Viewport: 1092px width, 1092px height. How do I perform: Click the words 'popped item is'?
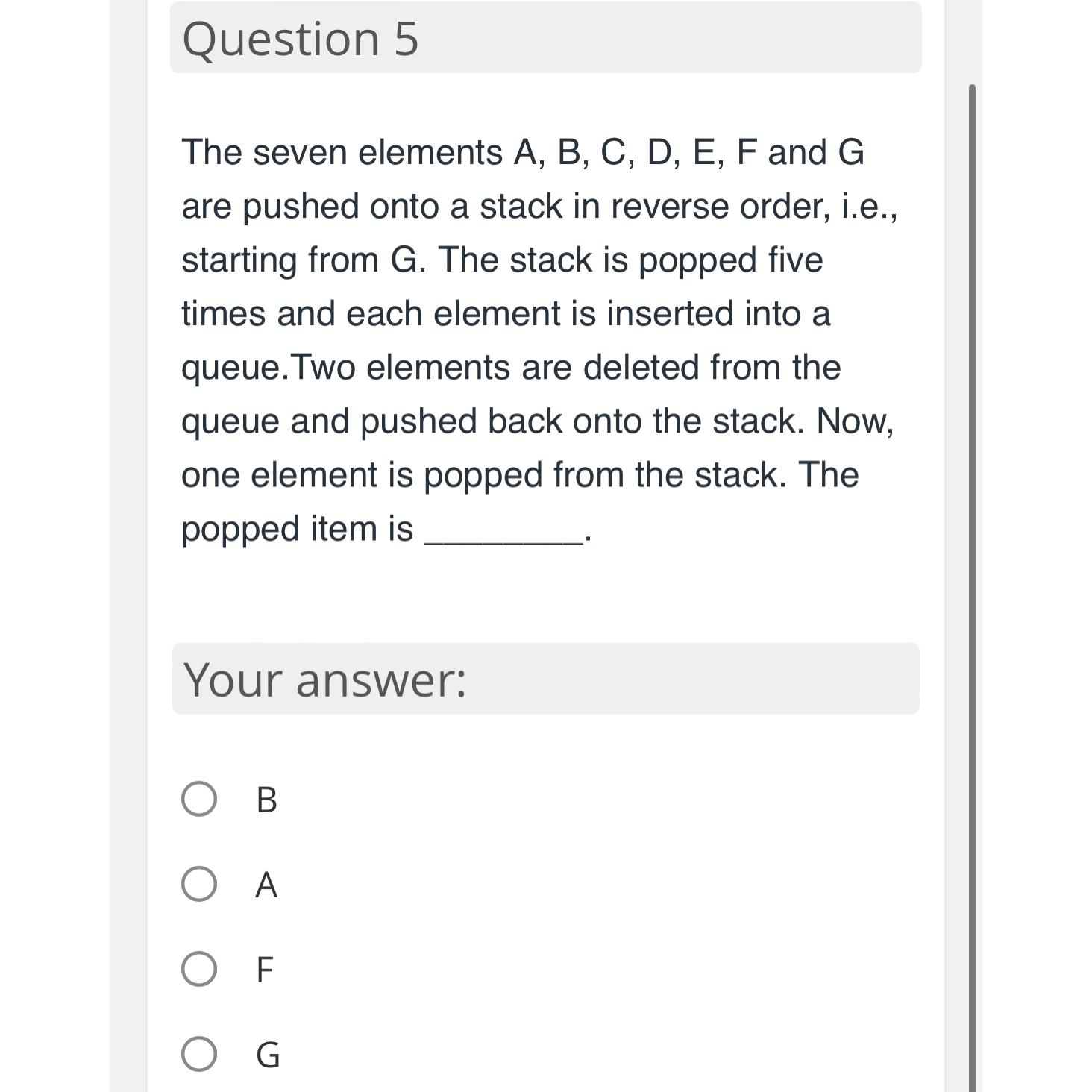[297, 528]
